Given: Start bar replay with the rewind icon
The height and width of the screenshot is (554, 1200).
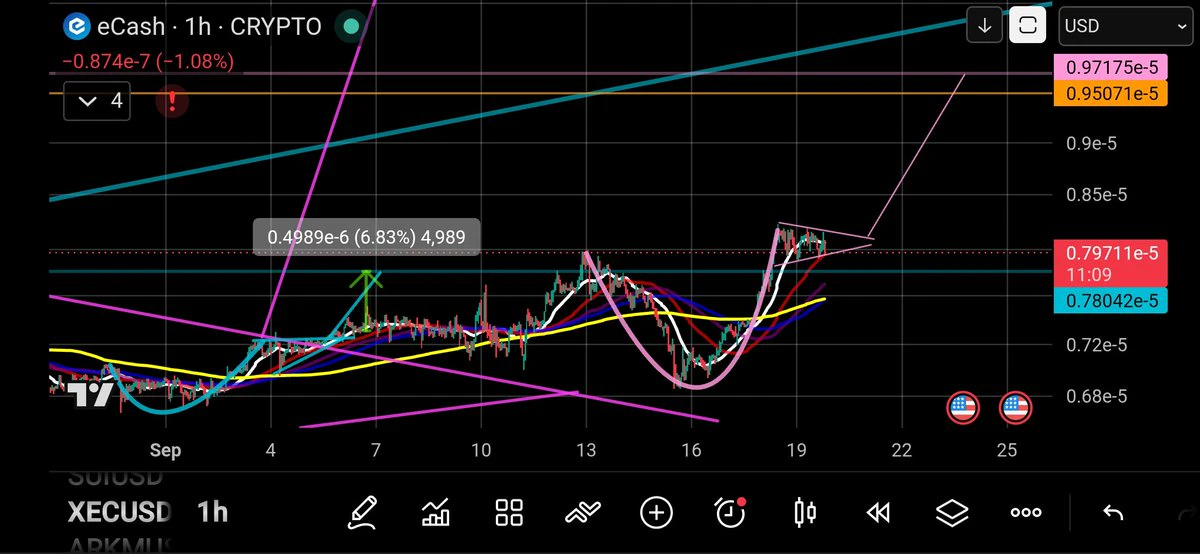Looking at the screenshot, I should click(878, 513).
